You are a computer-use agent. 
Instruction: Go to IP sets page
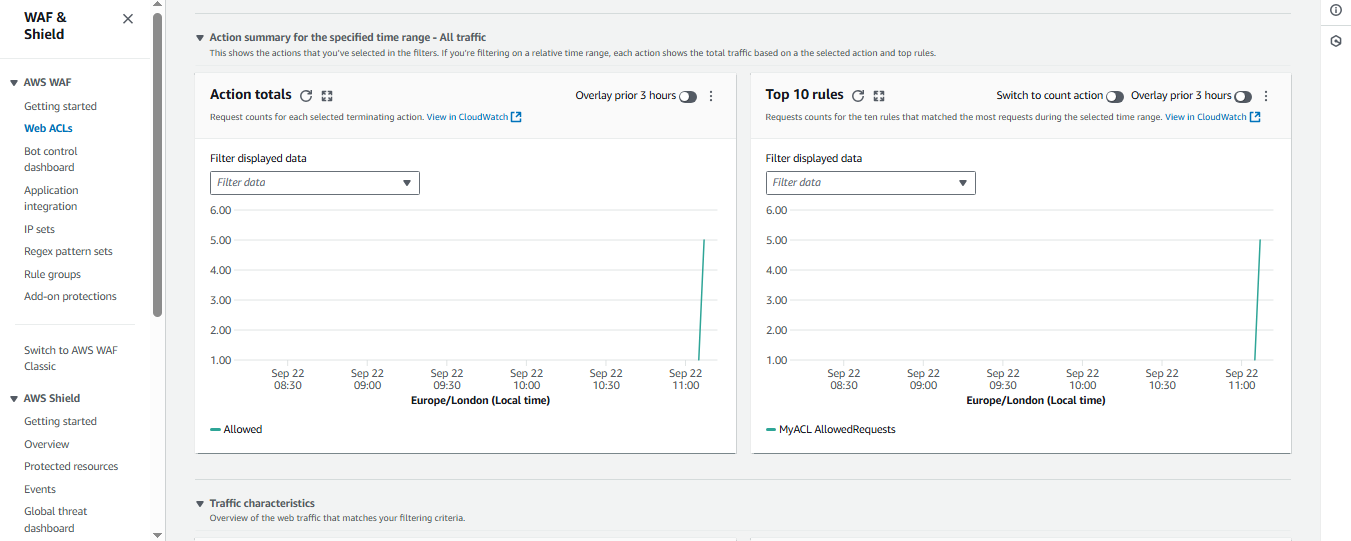tap(39, 229)
